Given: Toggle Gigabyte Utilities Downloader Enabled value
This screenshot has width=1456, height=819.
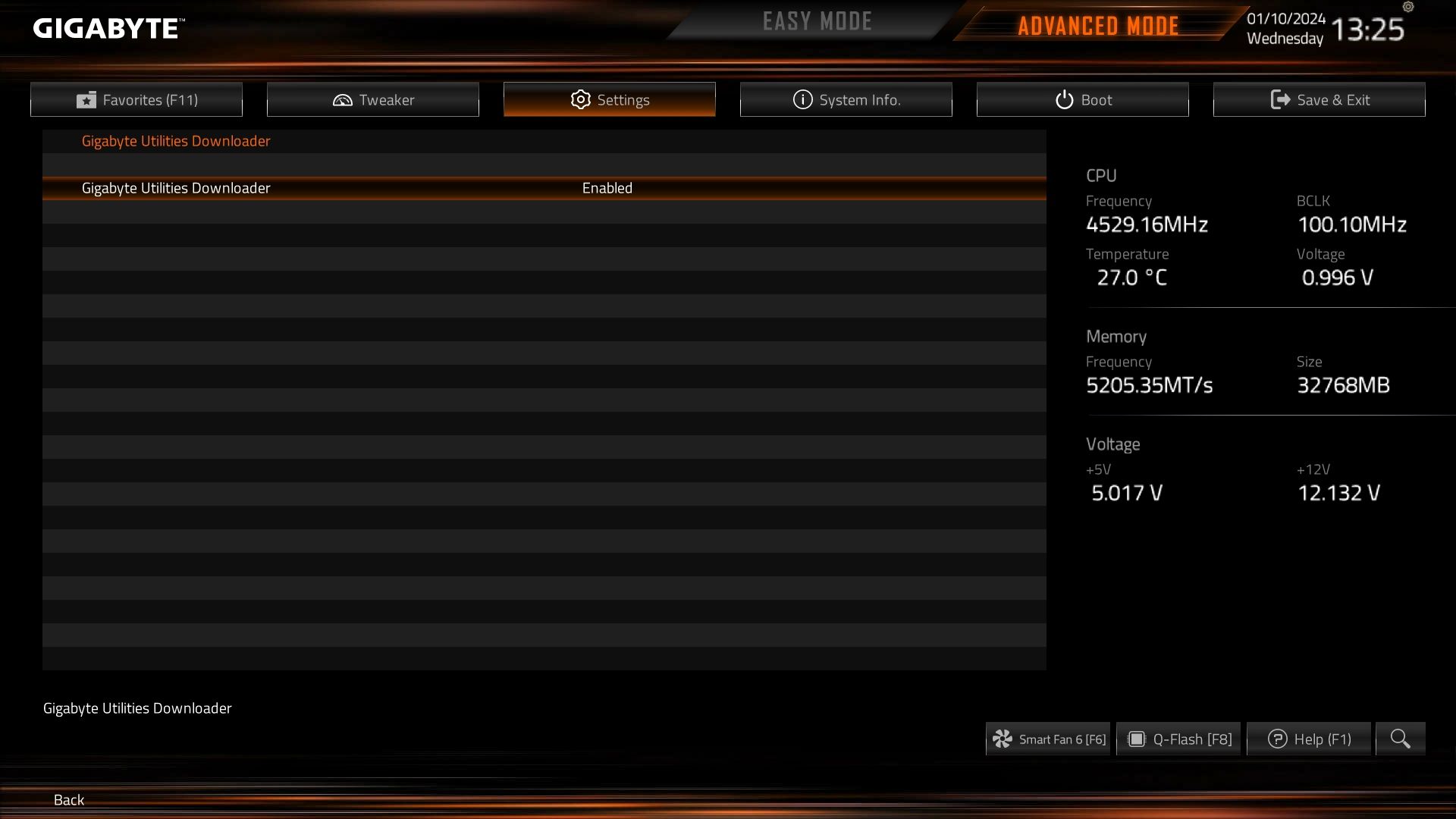Looking at the screenshot, I should tap(607, 188).
